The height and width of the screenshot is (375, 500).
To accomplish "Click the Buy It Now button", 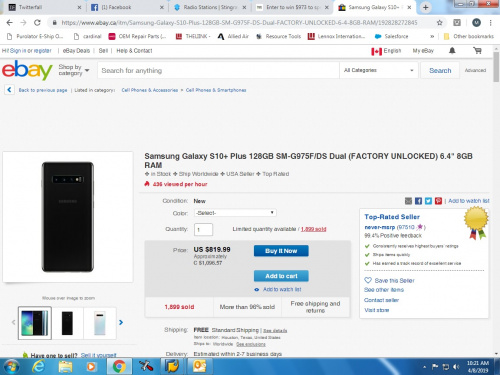I will click(x=281, y=251).
